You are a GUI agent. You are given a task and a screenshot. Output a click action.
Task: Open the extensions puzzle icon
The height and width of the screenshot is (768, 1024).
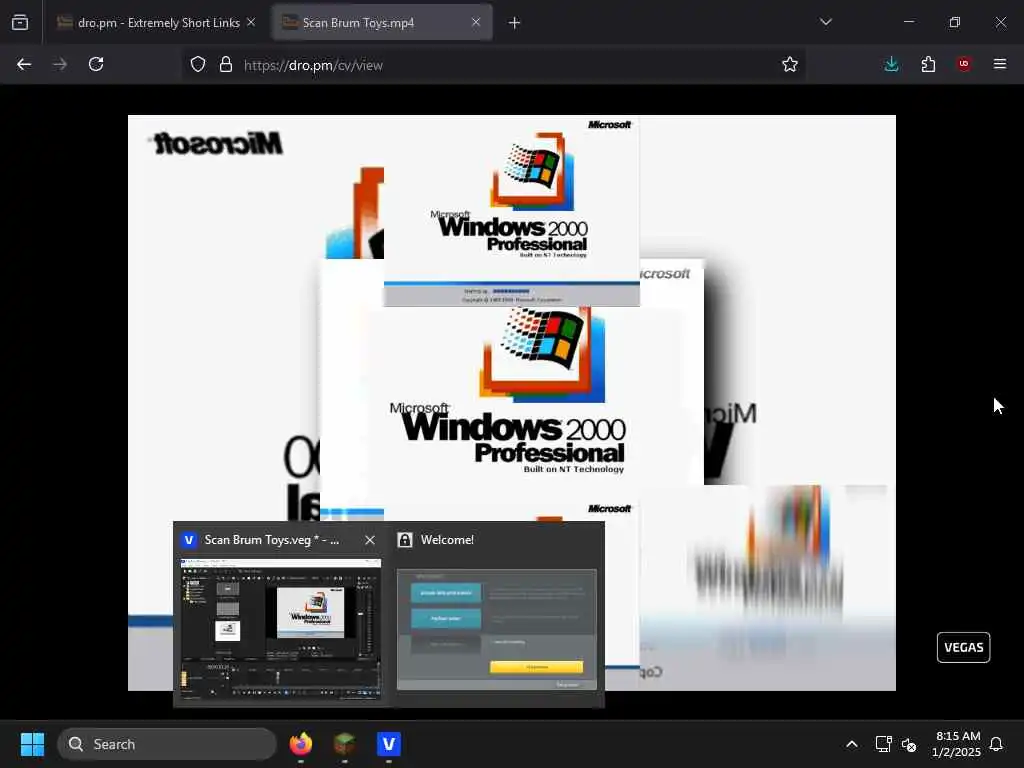(928, 64)
